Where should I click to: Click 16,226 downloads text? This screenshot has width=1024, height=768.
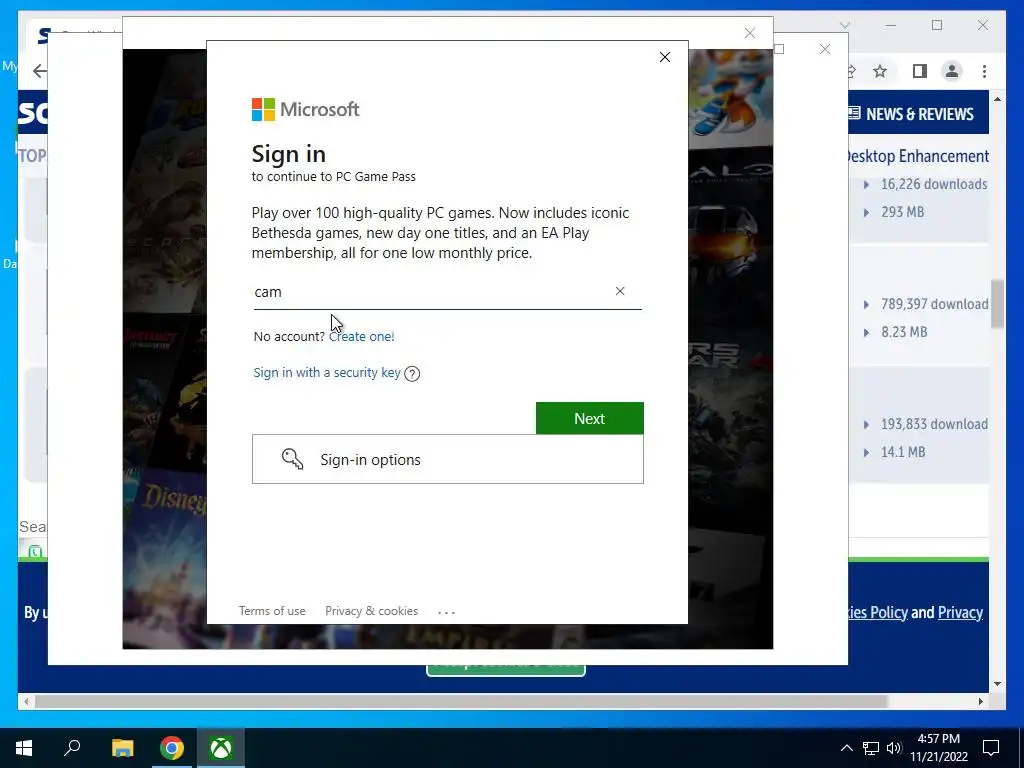[934, 184]
